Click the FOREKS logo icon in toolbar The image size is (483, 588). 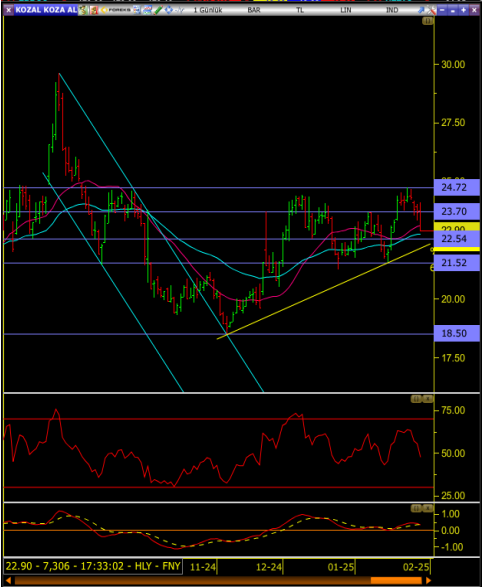[x=116, y=10]
